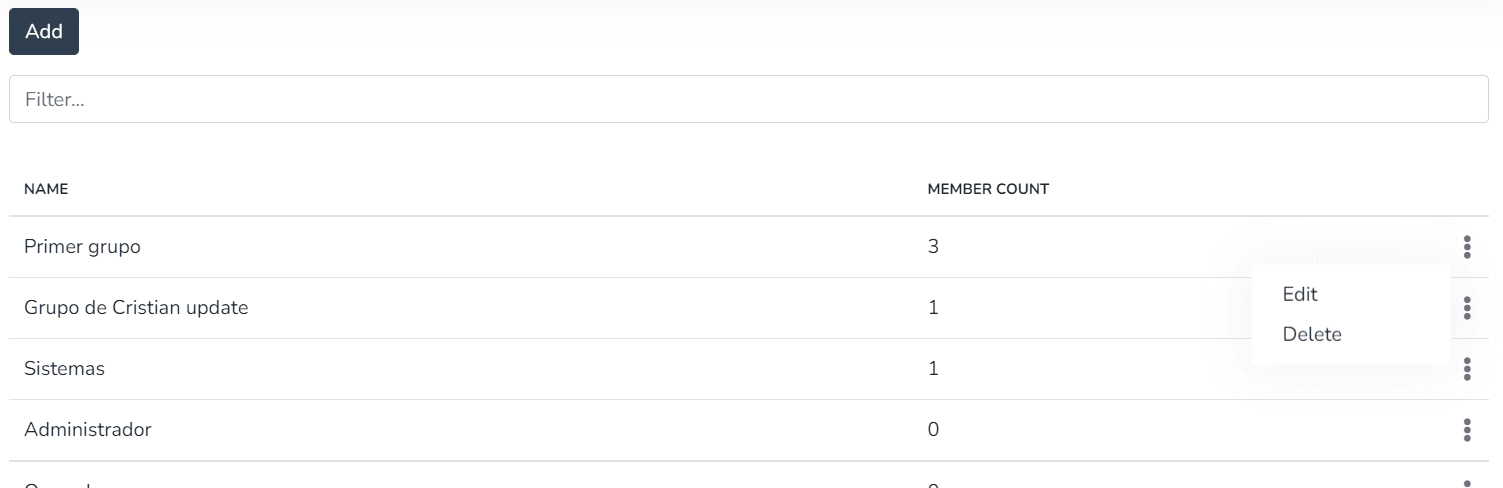Click the MEMBER COUNT column header

pos(988,189)
